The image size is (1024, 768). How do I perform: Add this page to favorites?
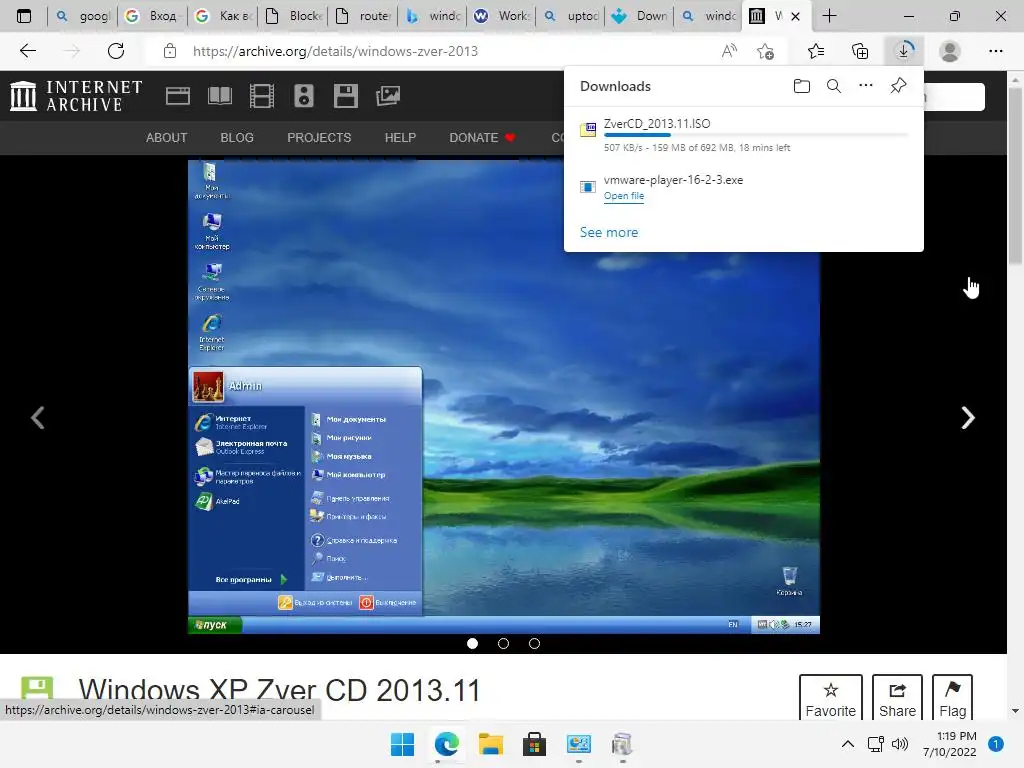(x=765, y=51)
